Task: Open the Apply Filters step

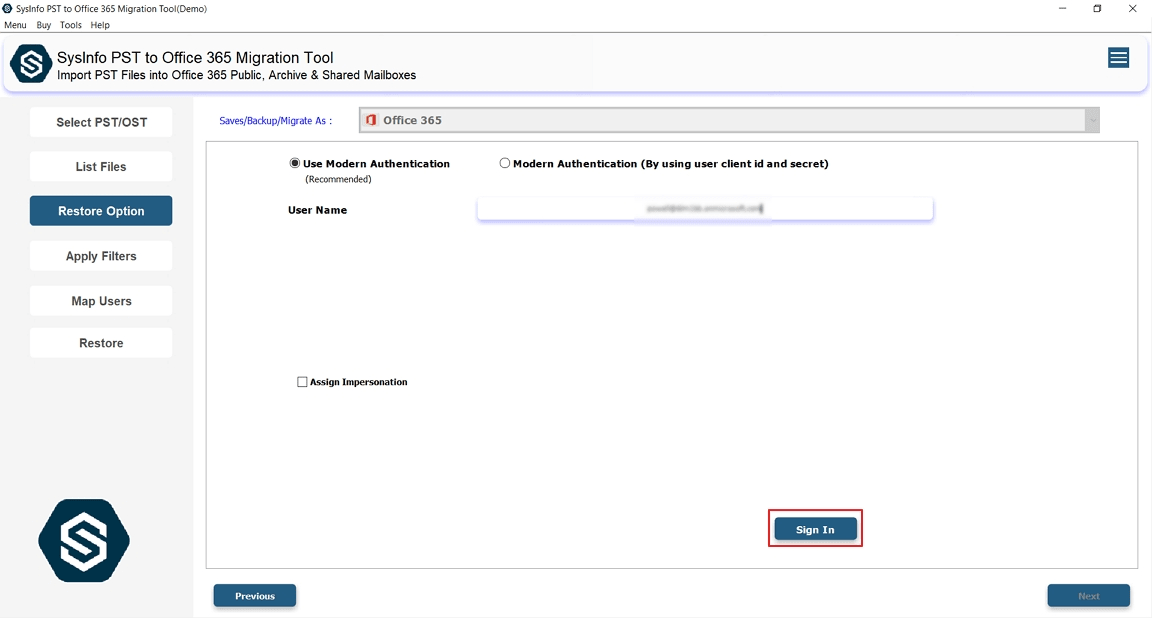Action: tap(101, 256)
